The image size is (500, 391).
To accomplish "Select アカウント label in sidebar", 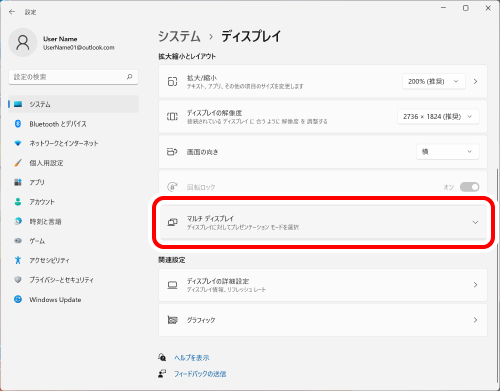I will [42, 202].
